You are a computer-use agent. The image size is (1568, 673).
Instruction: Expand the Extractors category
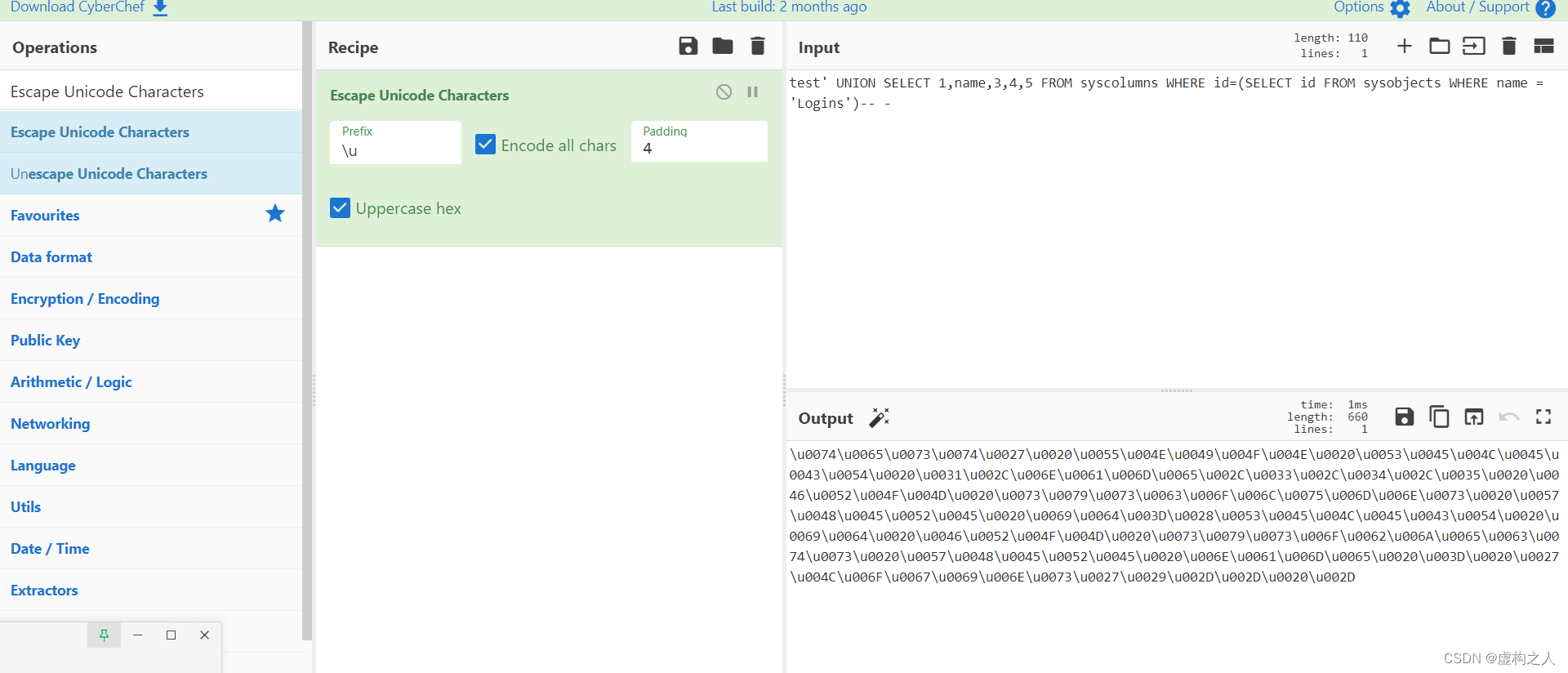pyautogui.click(x=151, y=590)
